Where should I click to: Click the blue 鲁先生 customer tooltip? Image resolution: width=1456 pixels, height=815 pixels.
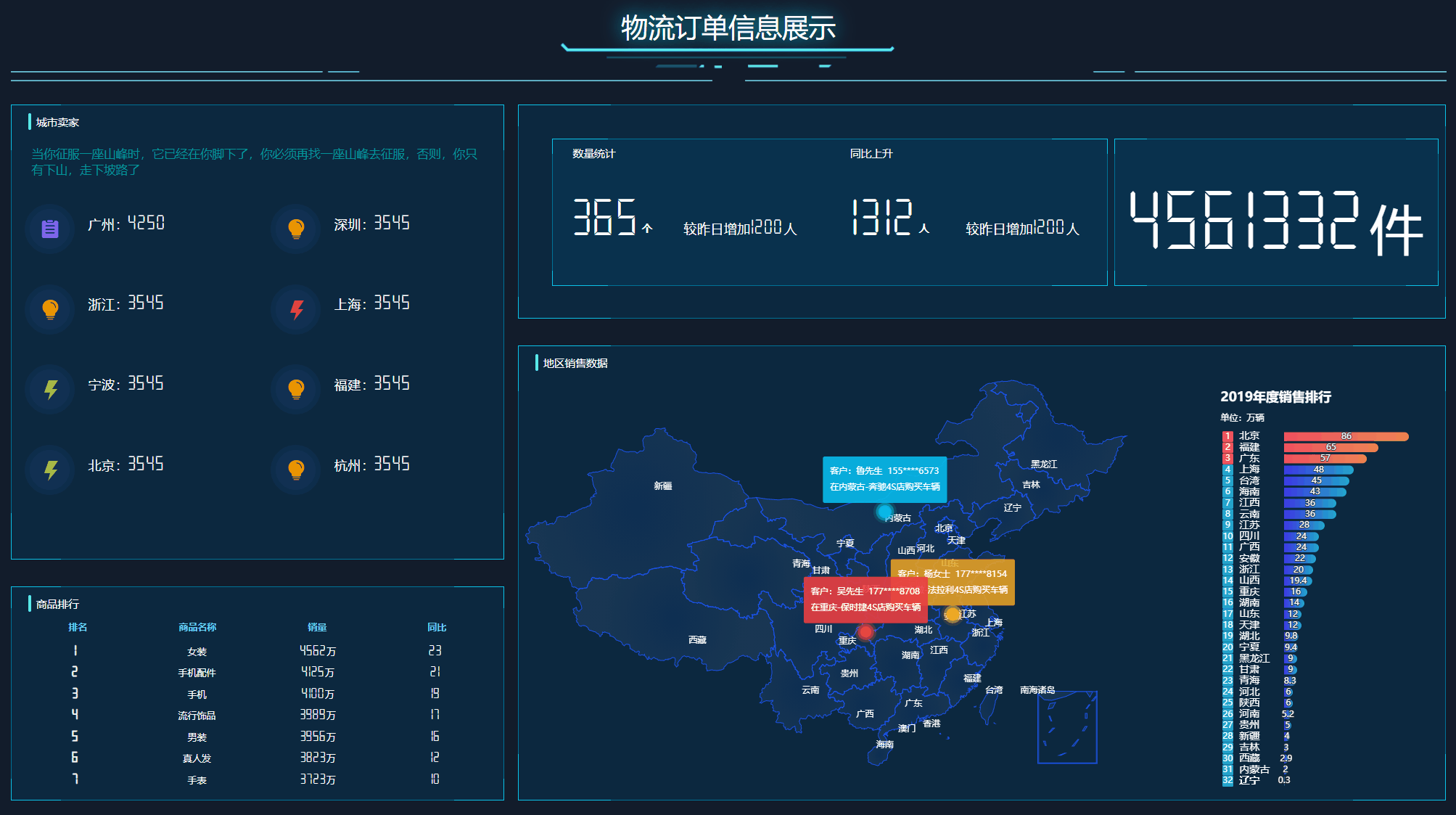pyautogui.click(x=884, y=479)
